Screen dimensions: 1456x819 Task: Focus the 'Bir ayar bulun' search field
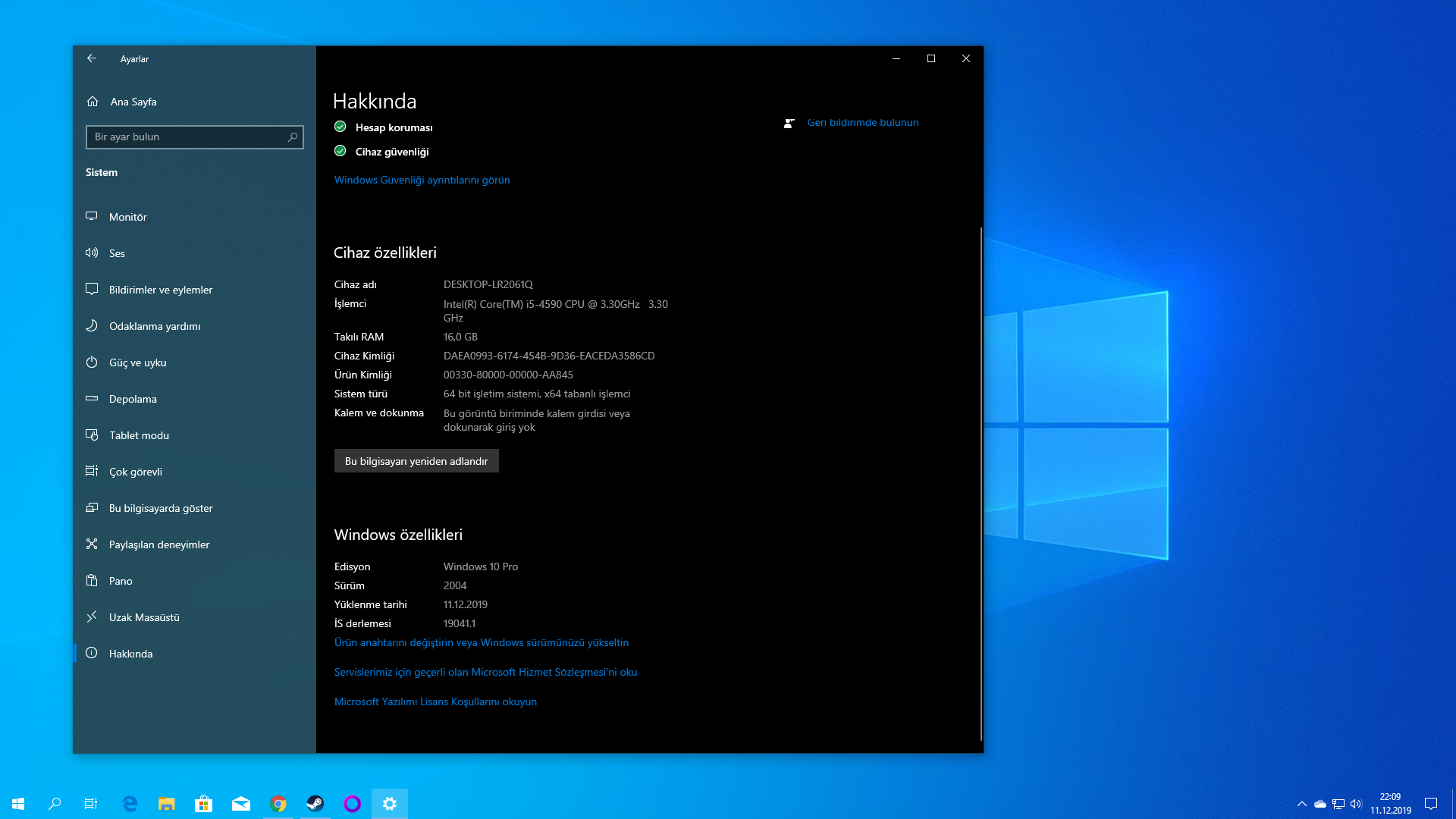[x=195, y=137]
